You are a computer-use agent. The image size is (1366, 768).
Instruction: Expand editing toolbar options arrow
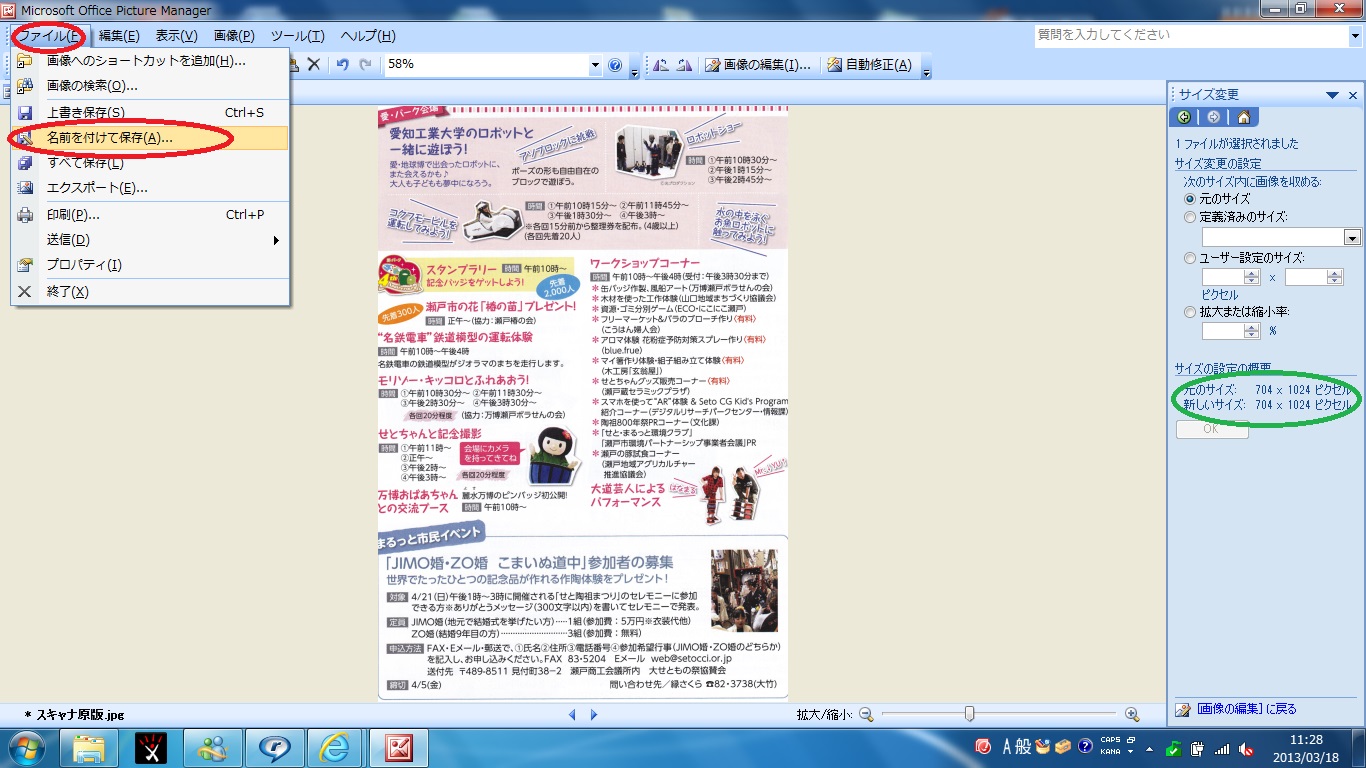(x=927, y=69)
